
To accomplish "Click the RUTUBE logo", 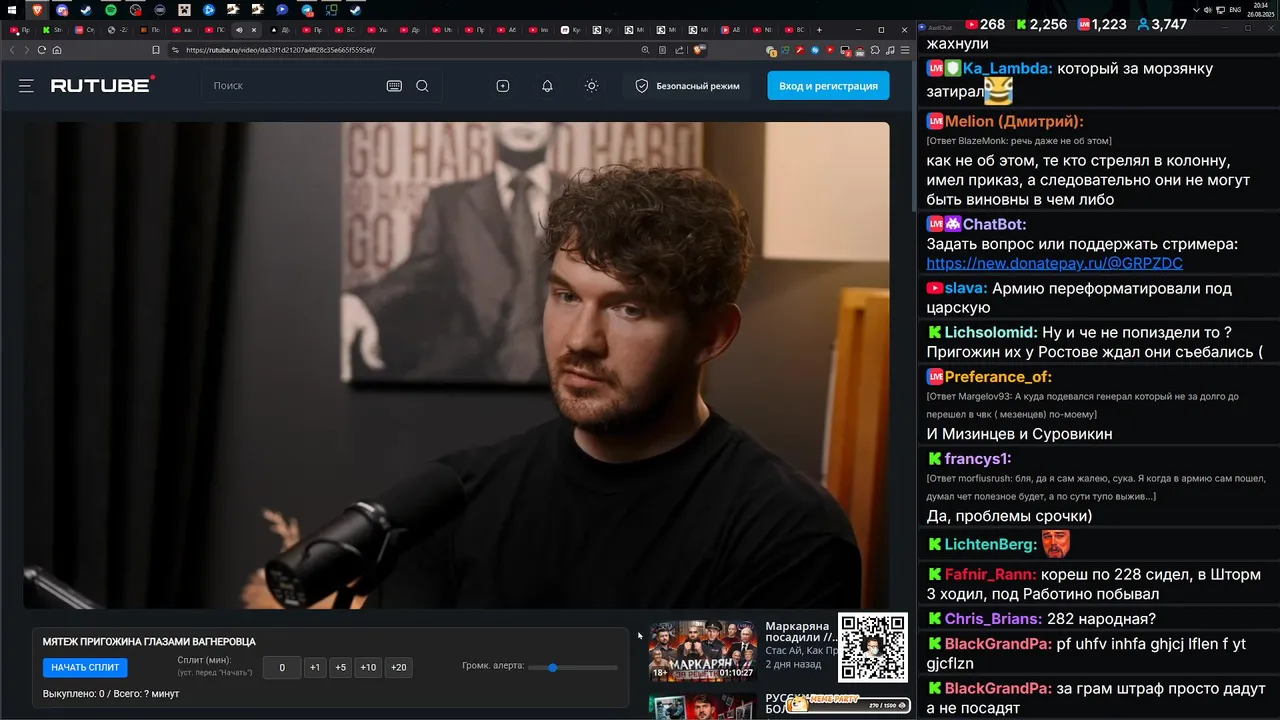I will [x=103, y=85].
